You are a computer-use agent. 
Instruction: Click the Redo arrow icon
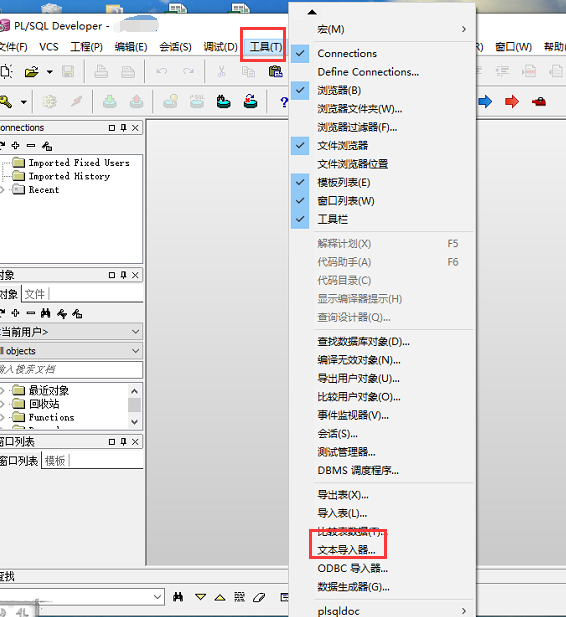tap(189, 72)
